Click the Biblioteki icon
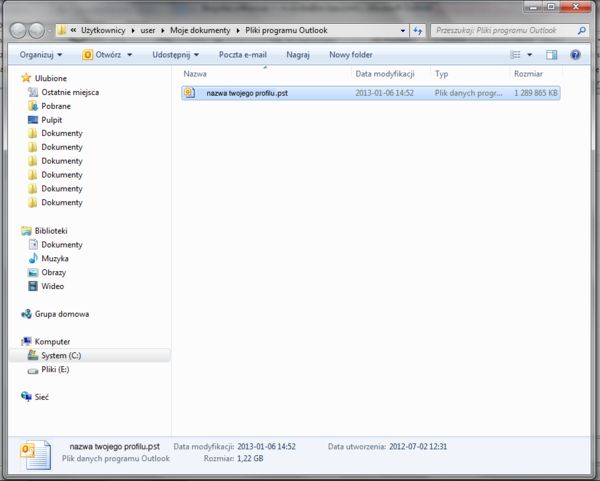Image resolution: width=600 pixels, height=481 pixels. 26,231
